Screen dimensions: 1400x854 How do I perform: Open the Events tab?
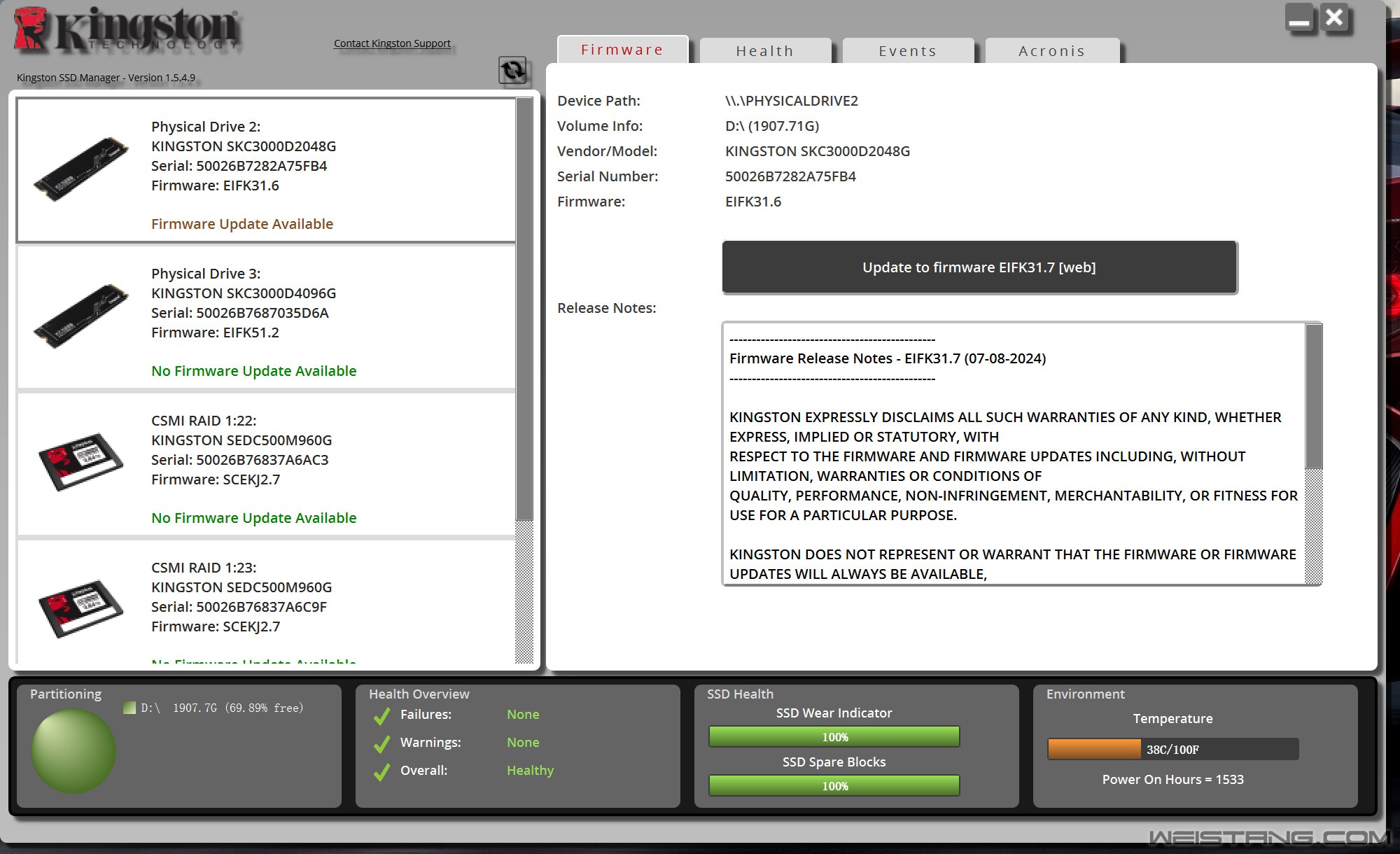(908, 51)
